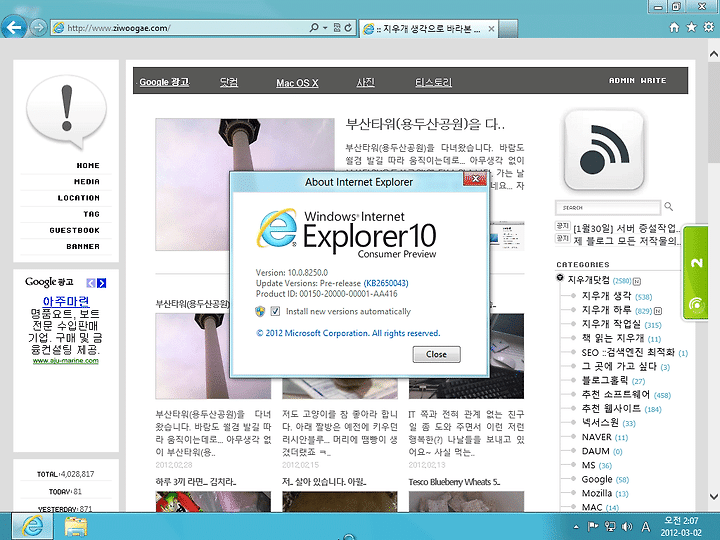720x540 pixels.
Task: Click the green floating sidebar widget
Action: [696, 273]
